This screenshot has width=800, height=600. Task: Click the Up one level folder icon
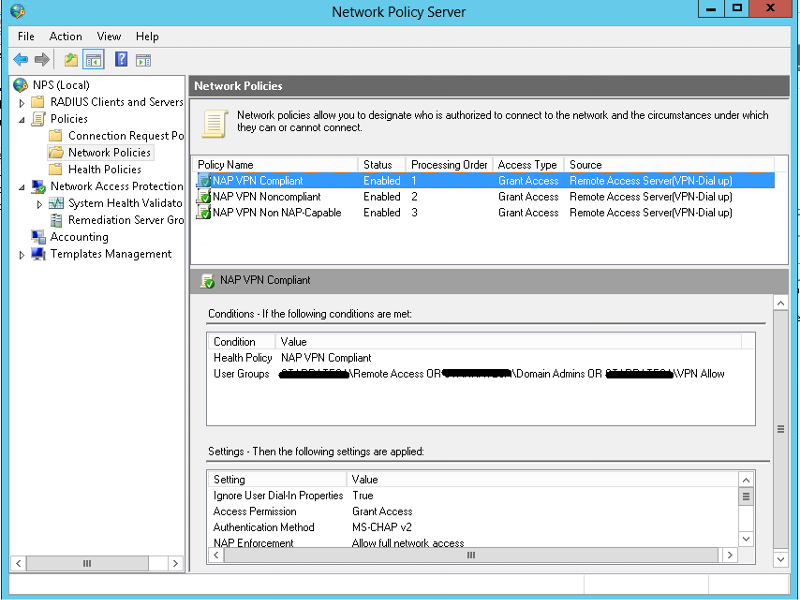coord(71,60)
